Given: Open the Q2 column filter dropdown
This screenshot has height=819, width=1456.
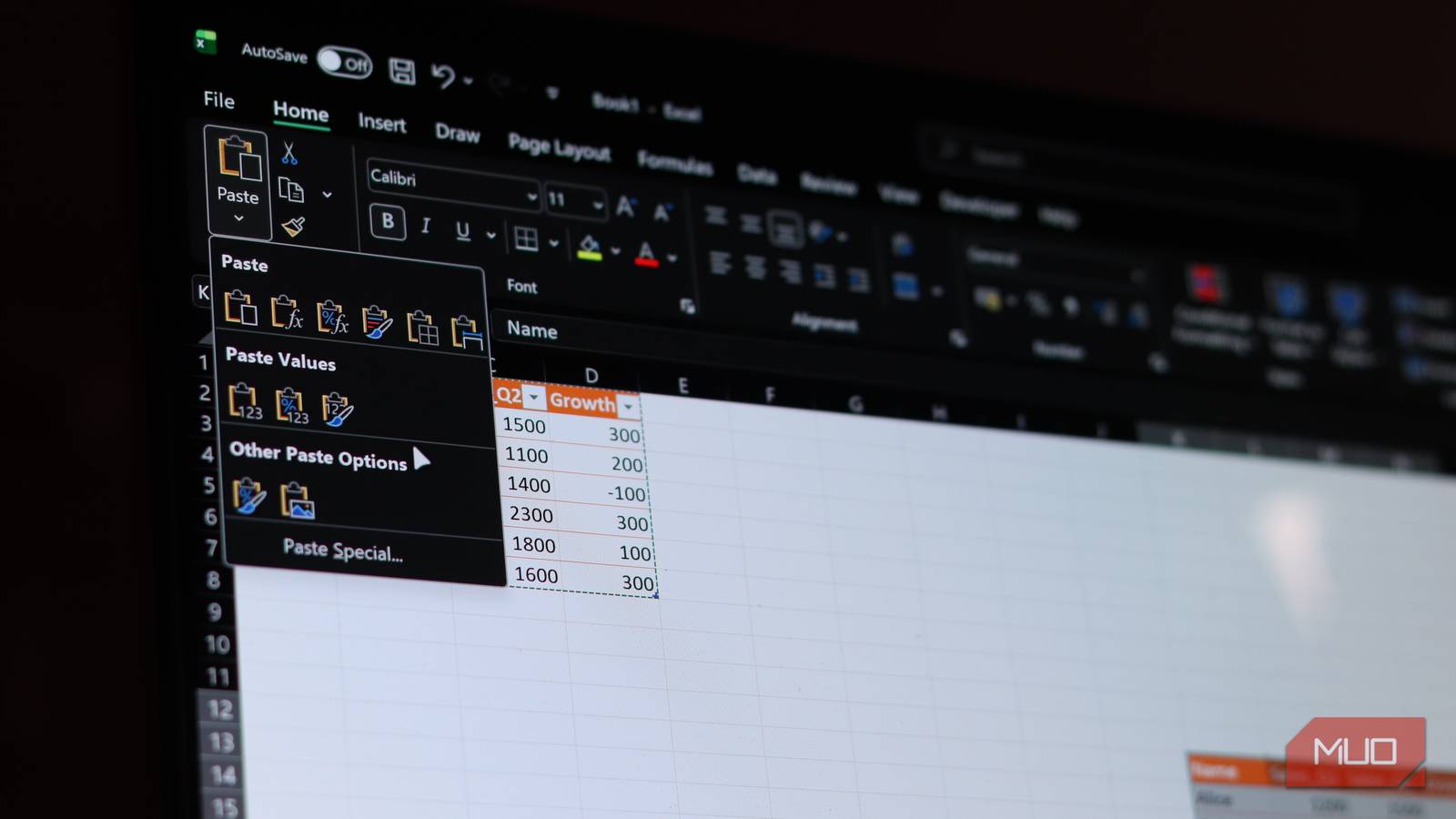Looking at the screenshot, I should 534,399.
